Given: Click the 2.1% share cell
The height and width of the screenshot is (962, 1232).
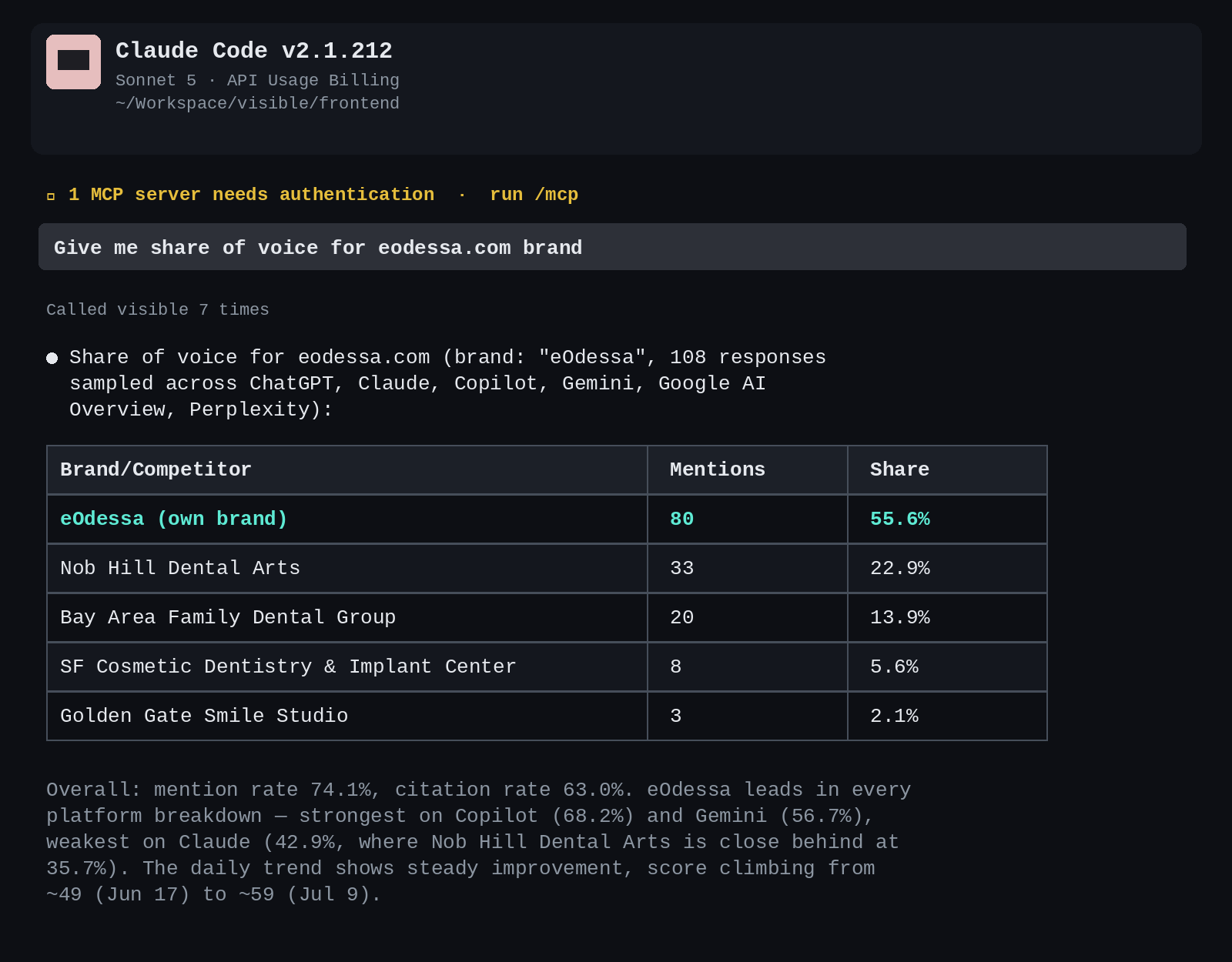Looking at the screenshot, I should [x=947, y=716].
